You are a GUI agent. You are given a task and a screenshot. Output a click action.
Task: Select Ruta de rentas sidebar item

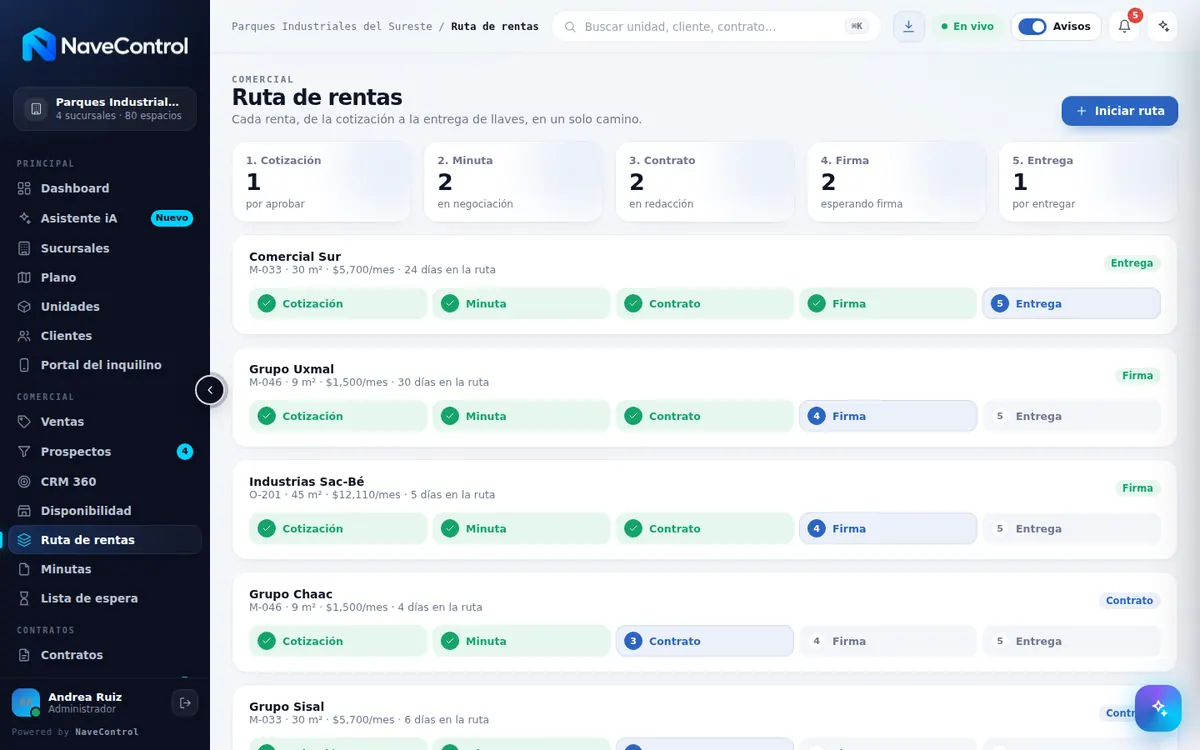tap(105, 540)
